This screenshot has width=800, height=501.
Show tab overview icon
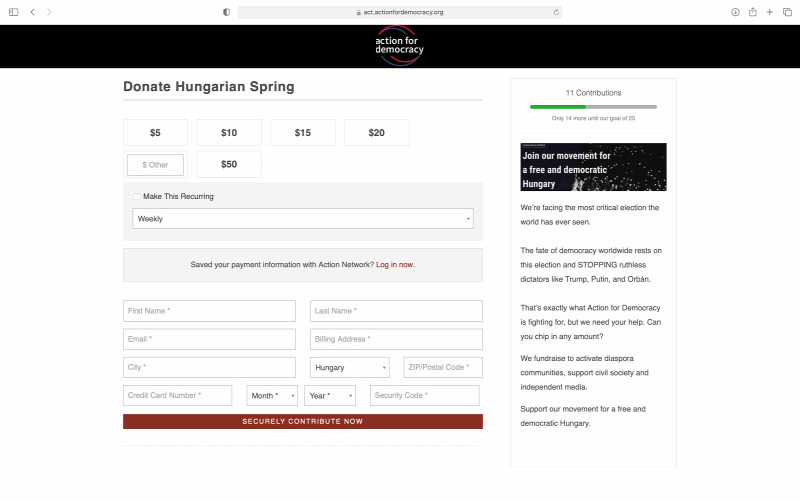(787, 12)
